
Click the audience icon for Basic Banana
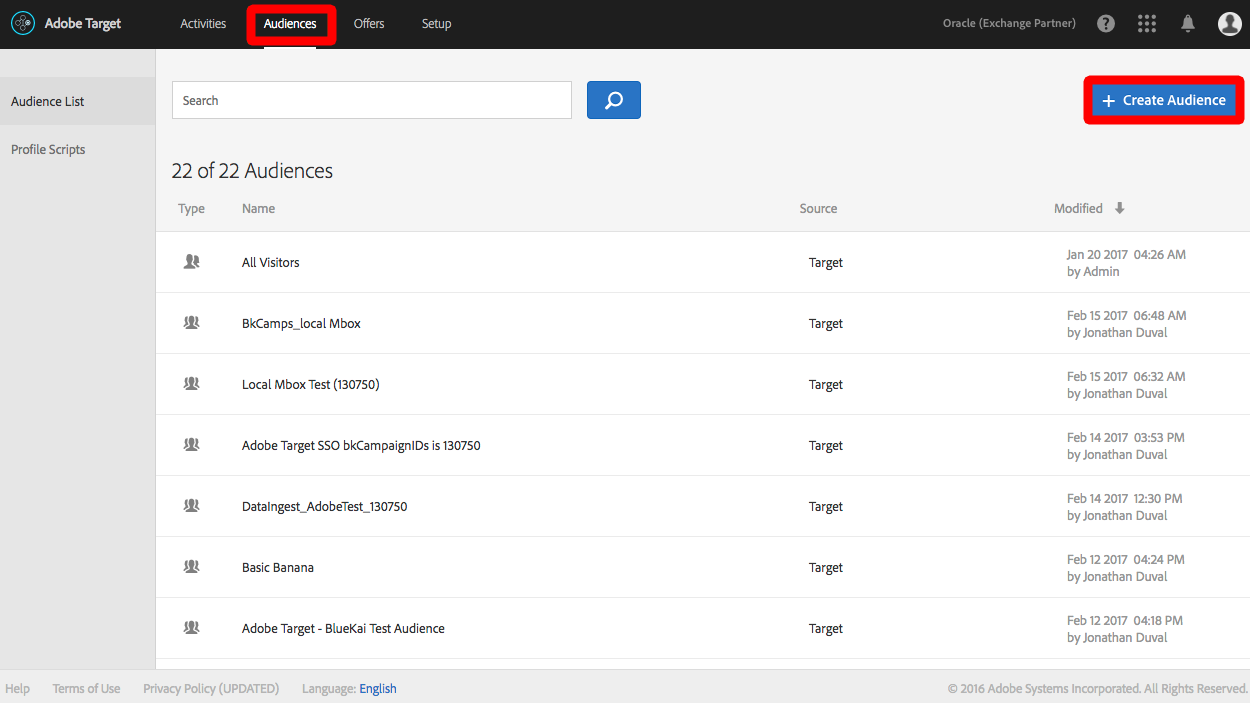[x=192, y=567]
